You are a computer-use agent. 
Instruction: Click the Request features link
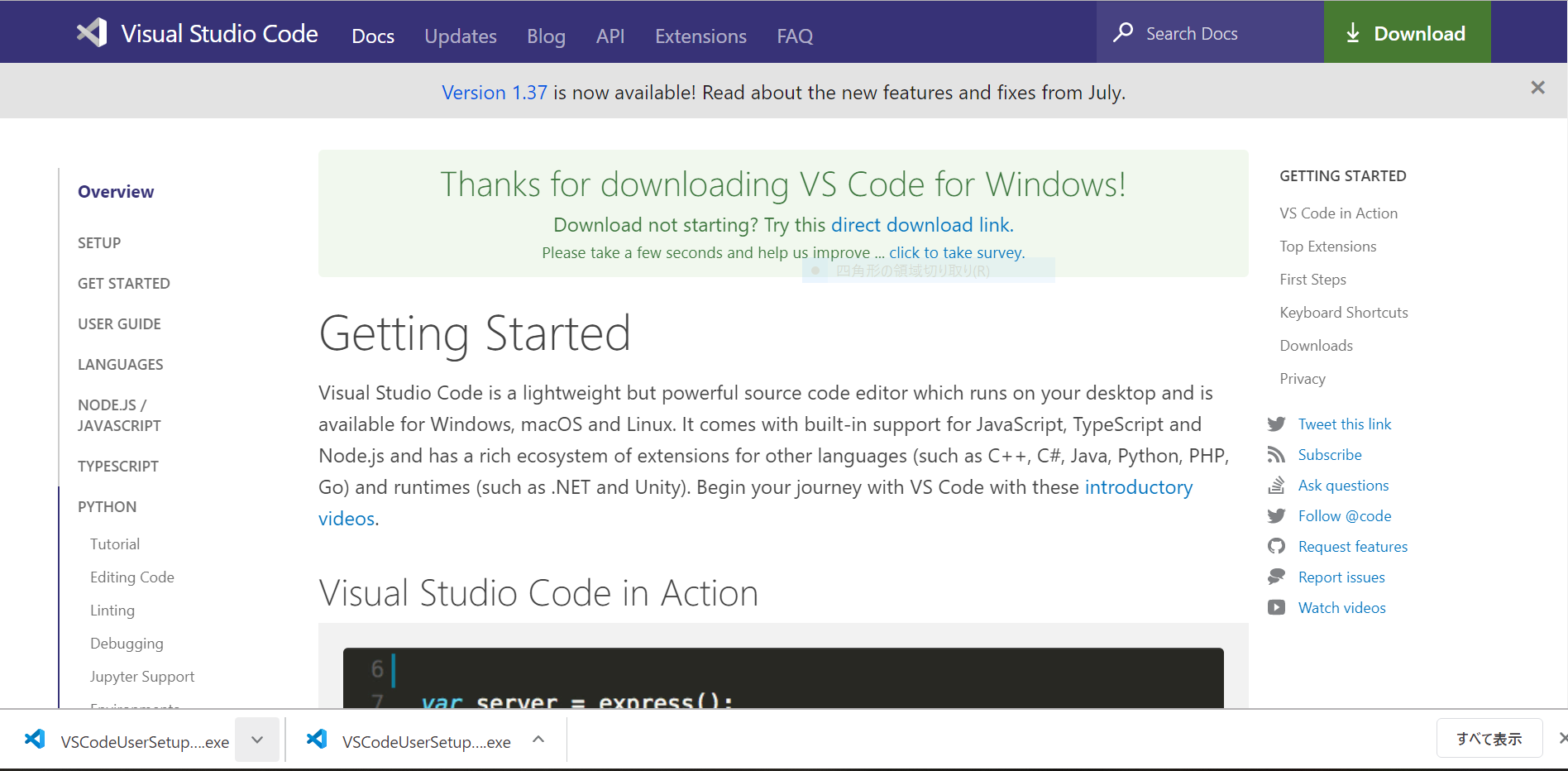click(x=1353, y=547)
